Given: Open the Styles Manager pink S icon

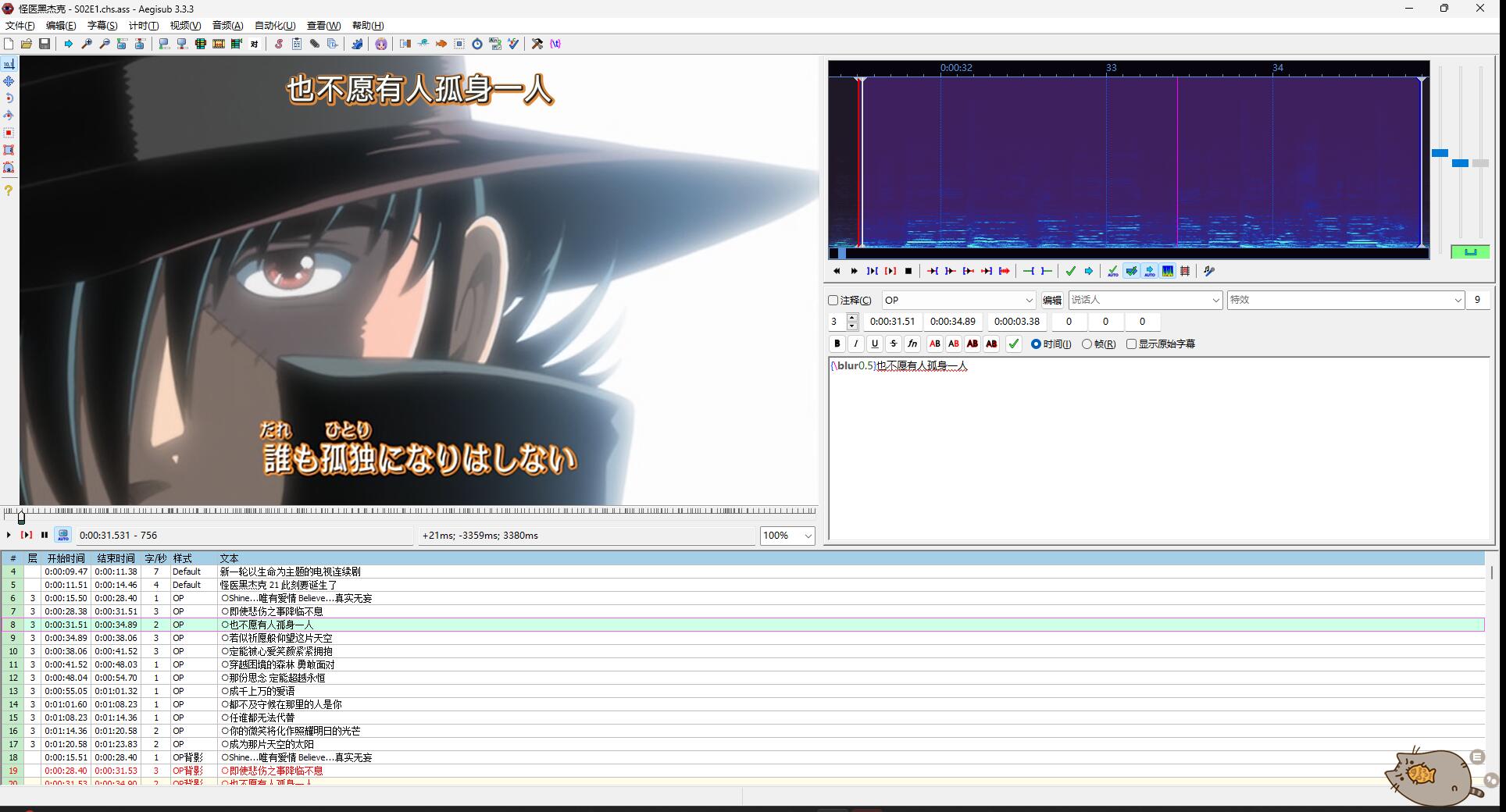Looking at the screenshot, I should click(279, 44).
